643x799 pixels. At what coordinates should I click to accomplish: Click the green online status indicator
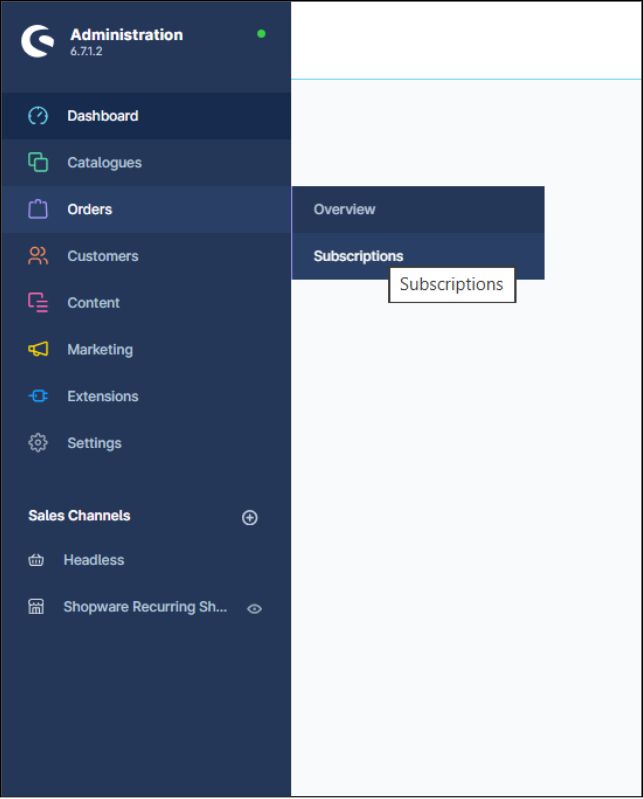(261, 34)
